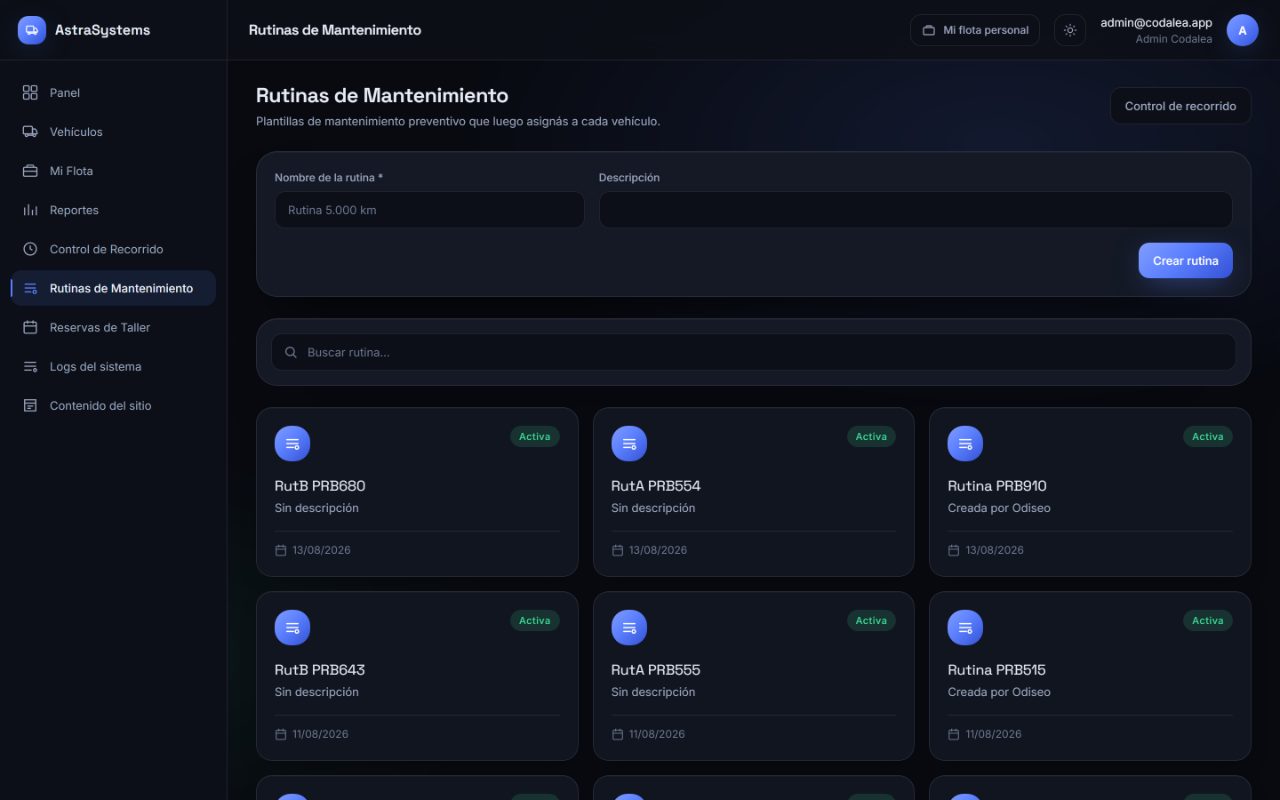1280x800 pixels.
Task: Click the Panel grid icon in sidebar
Action: click(30, 93)
